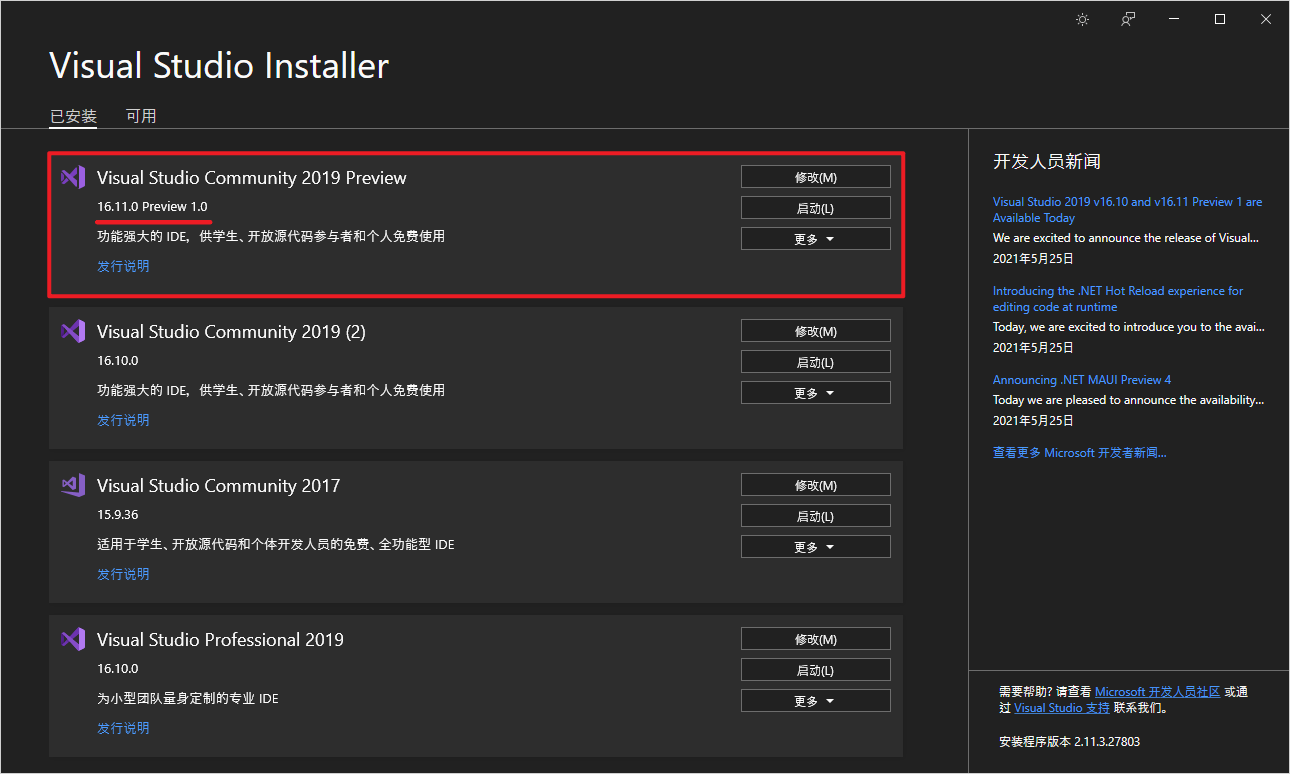Open Announcing .NET MAUI Preview 4 link
Viewport: 1290px width, 774px height.
(1082, 380)
